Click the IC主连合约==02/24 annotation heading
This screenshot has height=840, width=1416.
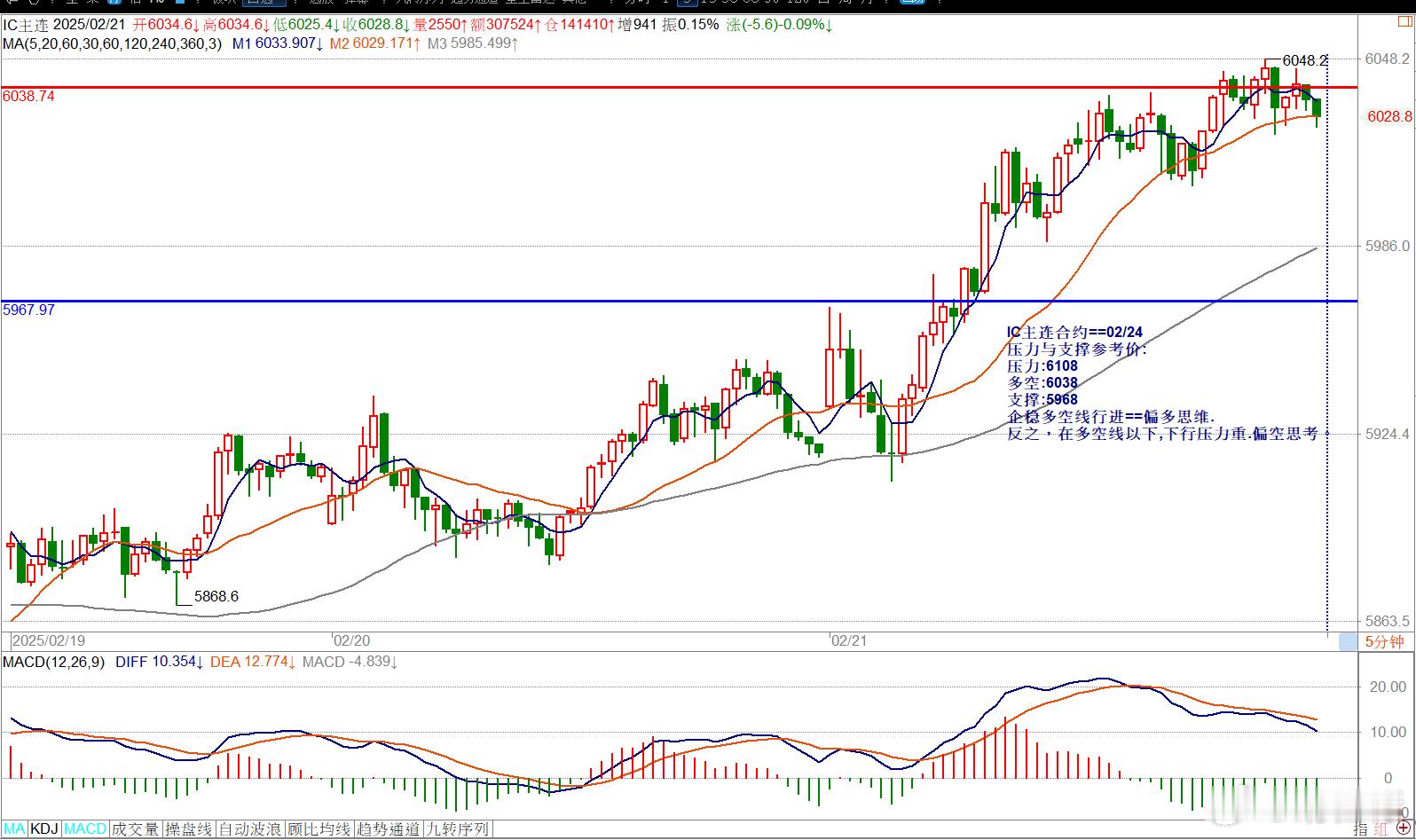coord(1075,333)
